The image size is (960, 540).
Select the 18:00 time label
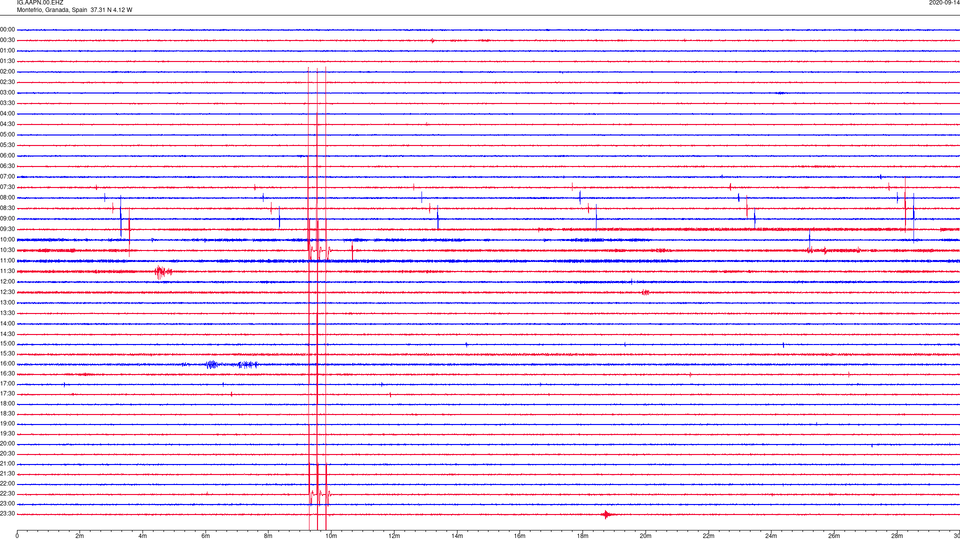pos(7,403)
